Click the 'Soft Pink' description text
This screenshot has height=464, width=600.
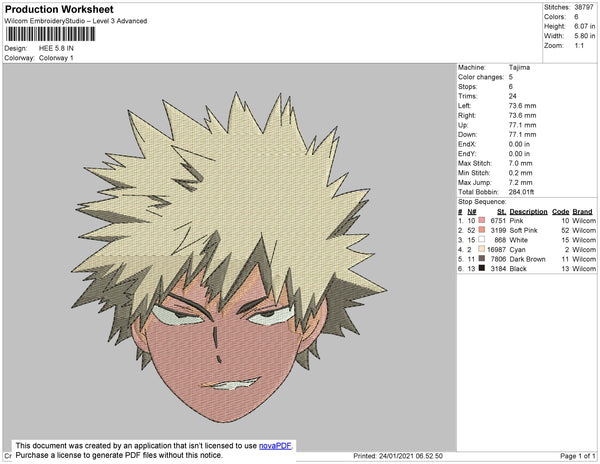click(x=523, y=230)
